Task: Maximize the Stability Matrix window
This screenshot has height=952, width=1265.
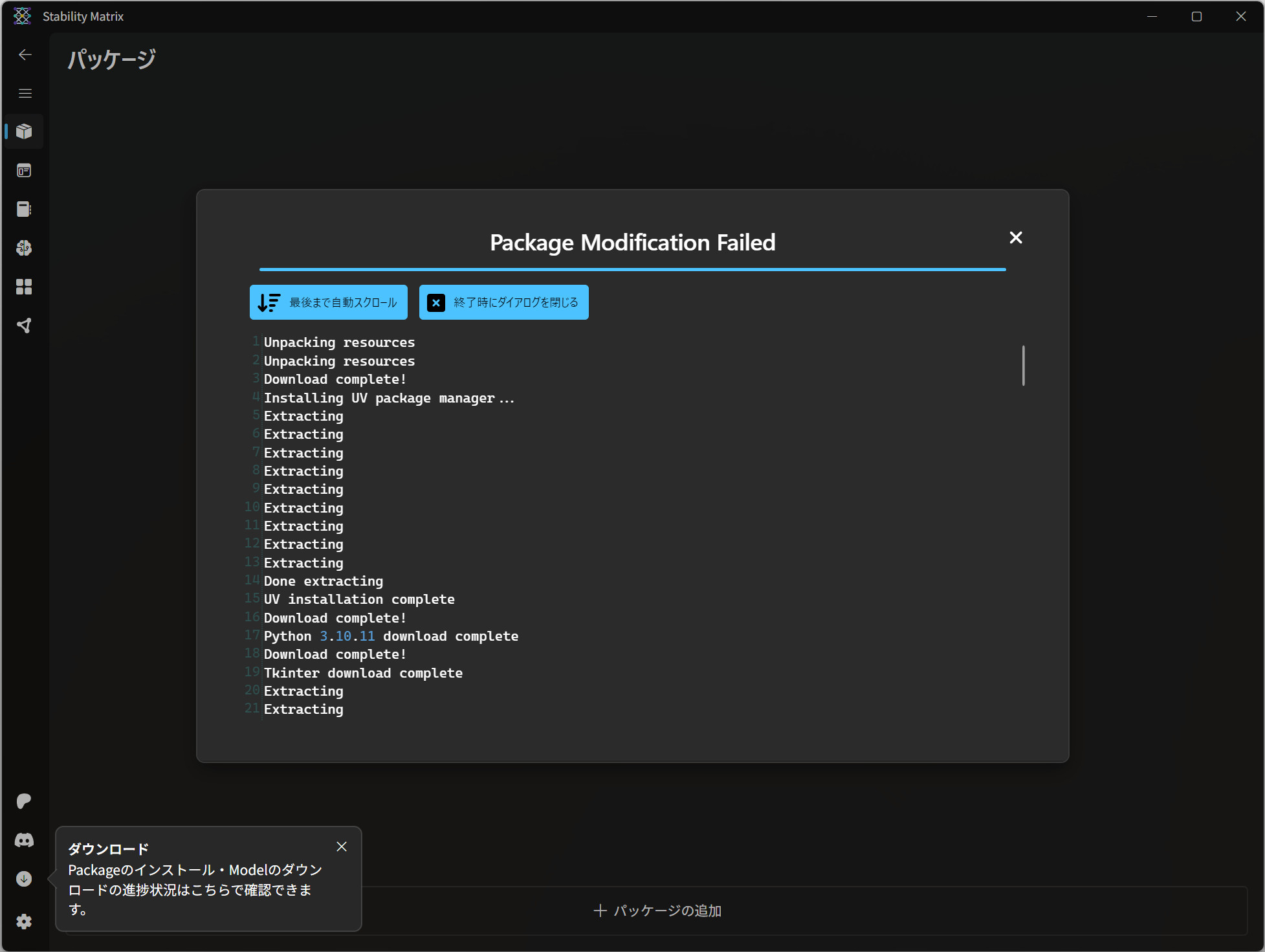Action: pyautogui.click(x=1196, y=16)
